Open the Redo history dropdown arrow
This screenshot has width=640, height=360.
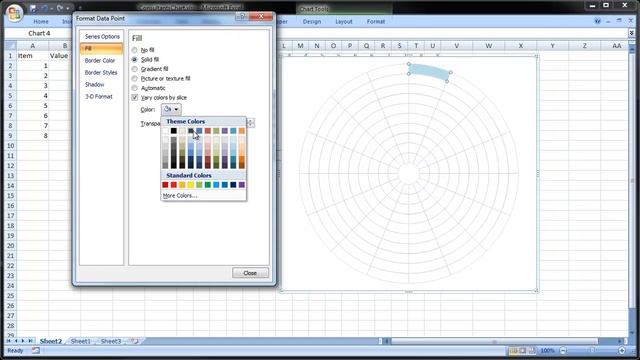(x=68, y=9)
